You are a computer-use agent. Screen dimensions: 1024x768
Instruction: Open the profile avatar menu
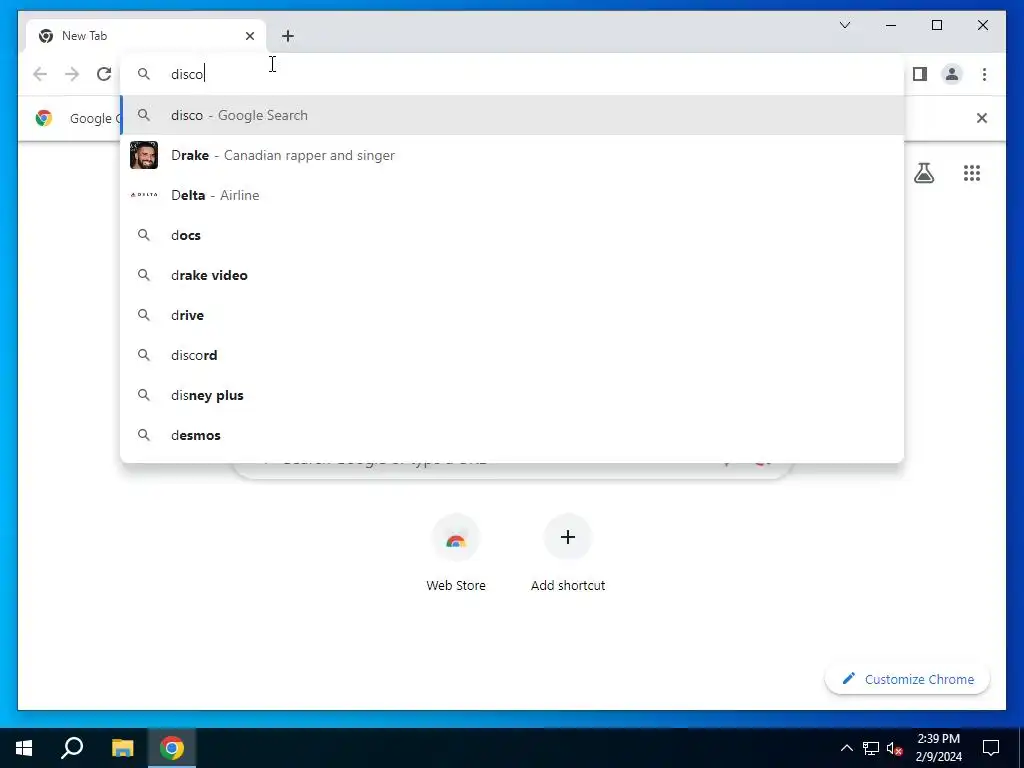click(x=952, y=74)
